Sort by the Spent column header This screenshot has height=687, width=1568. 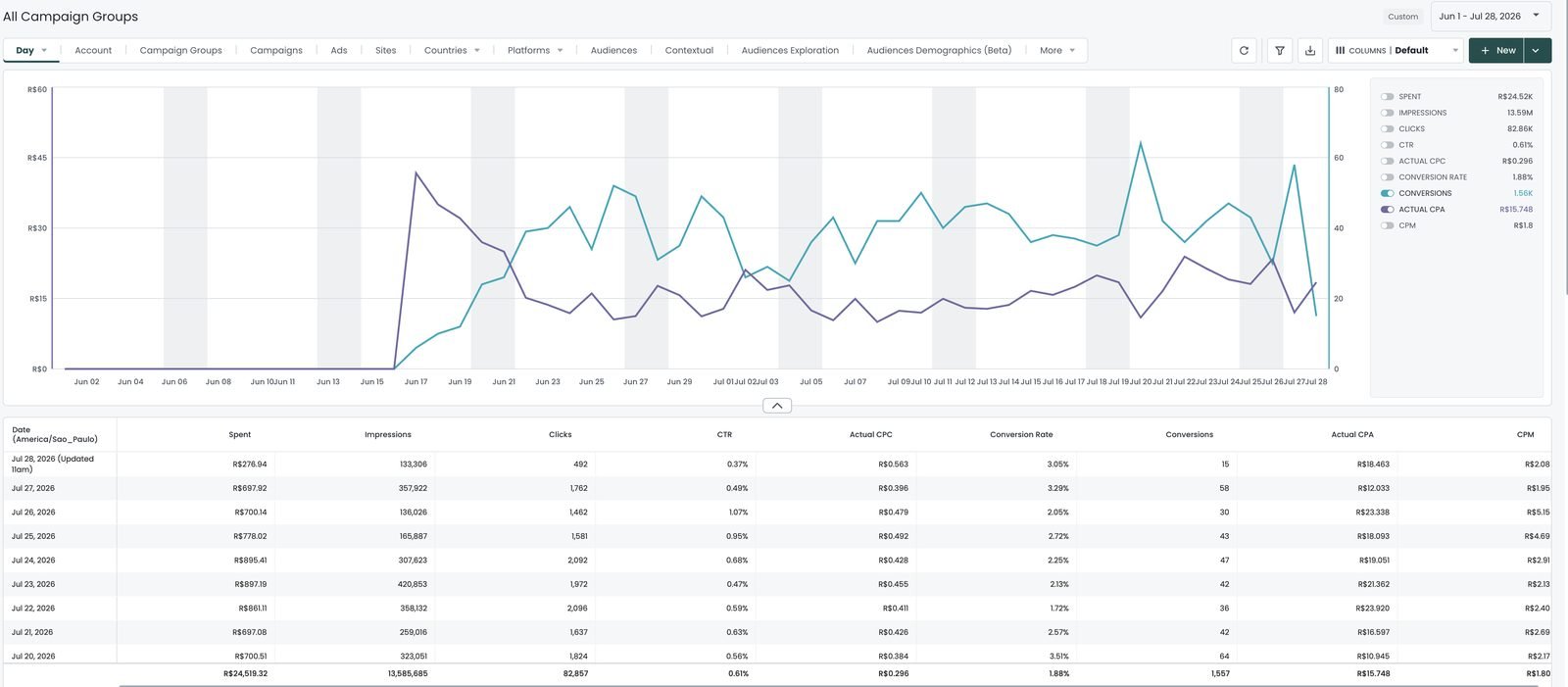240,434
